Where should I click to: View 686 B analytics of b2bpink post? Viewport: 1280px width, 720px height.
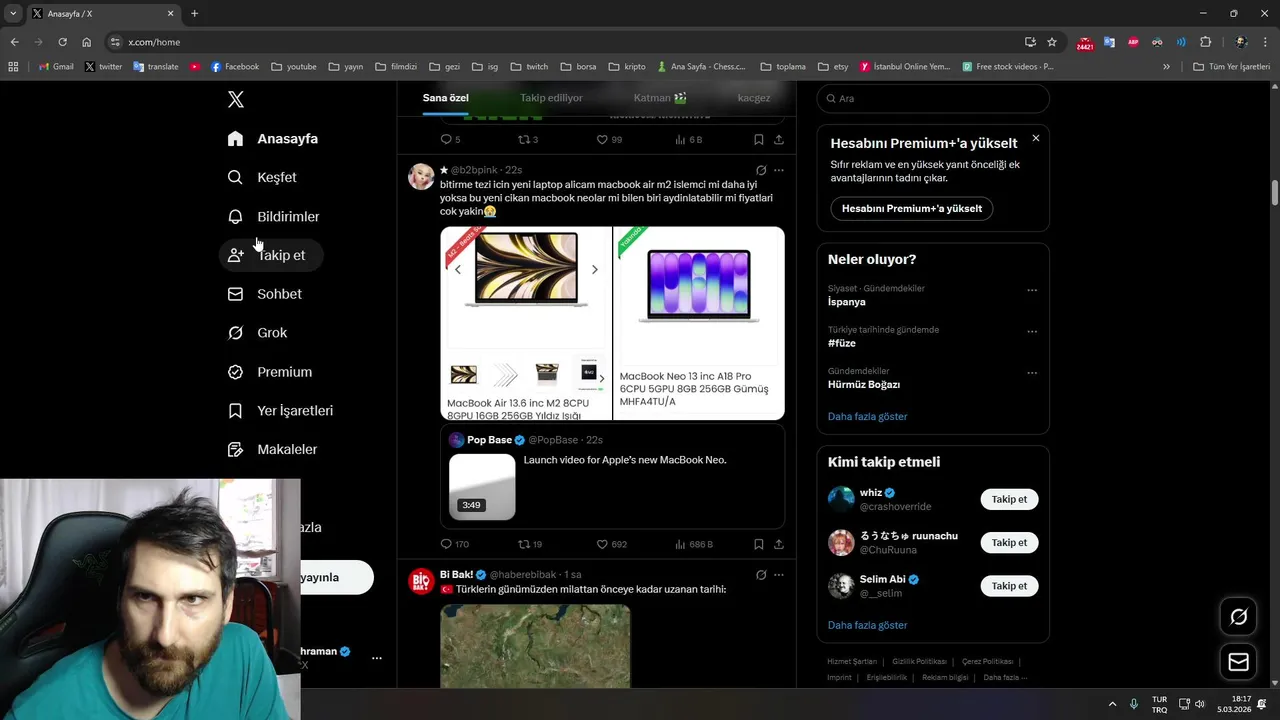[694, 544]
